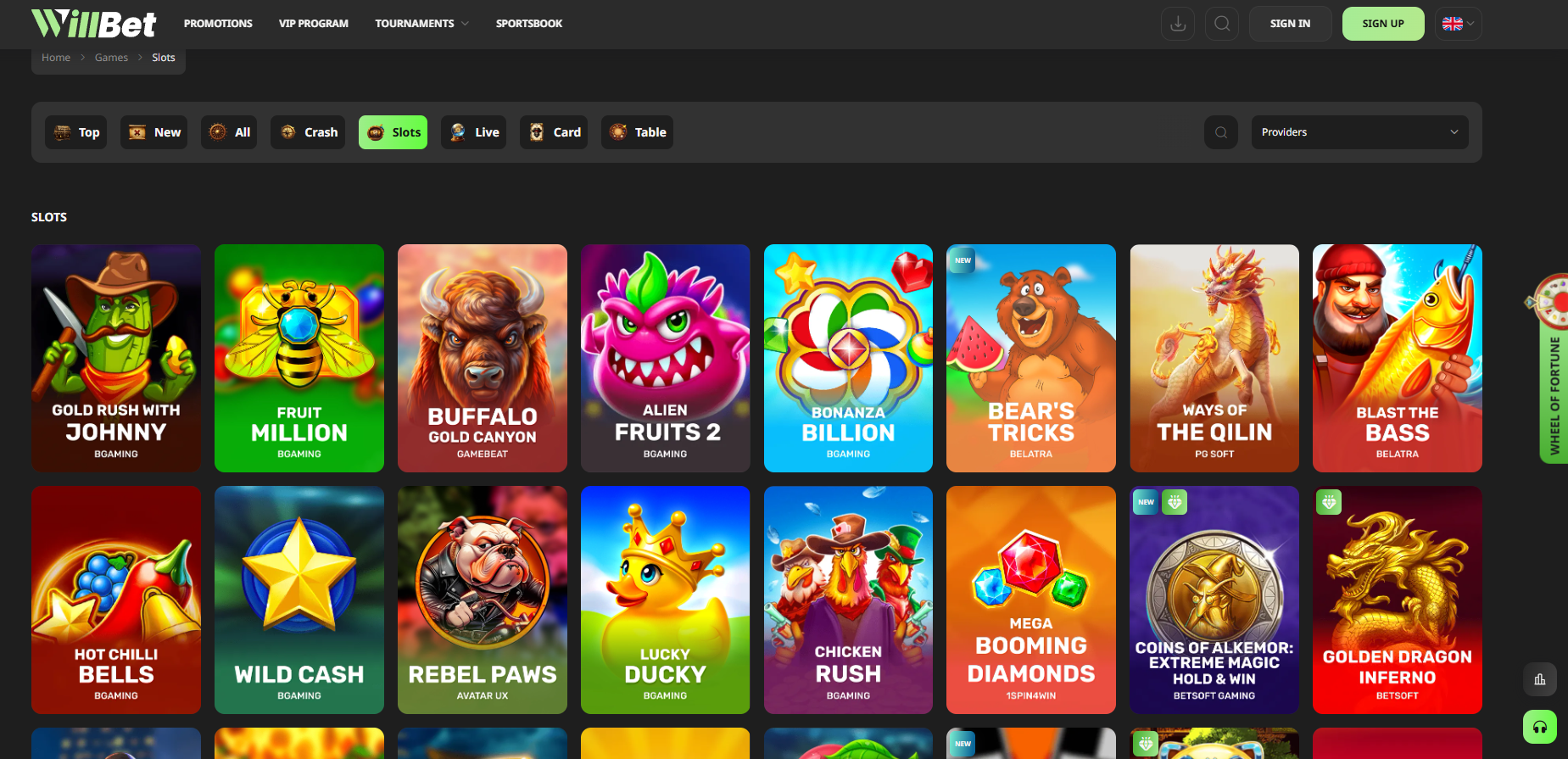Viewport: 1568px width, 759px height.
Task: Open Ways of the Qilin slot
Action: (1214, 358)
